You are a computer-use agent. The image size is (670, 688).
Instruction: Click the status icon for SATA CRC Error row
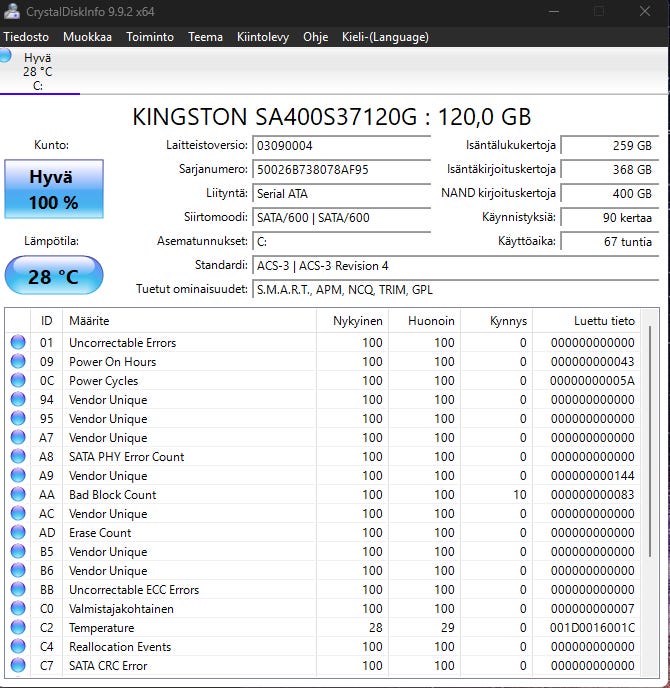[x=18, y=666]
